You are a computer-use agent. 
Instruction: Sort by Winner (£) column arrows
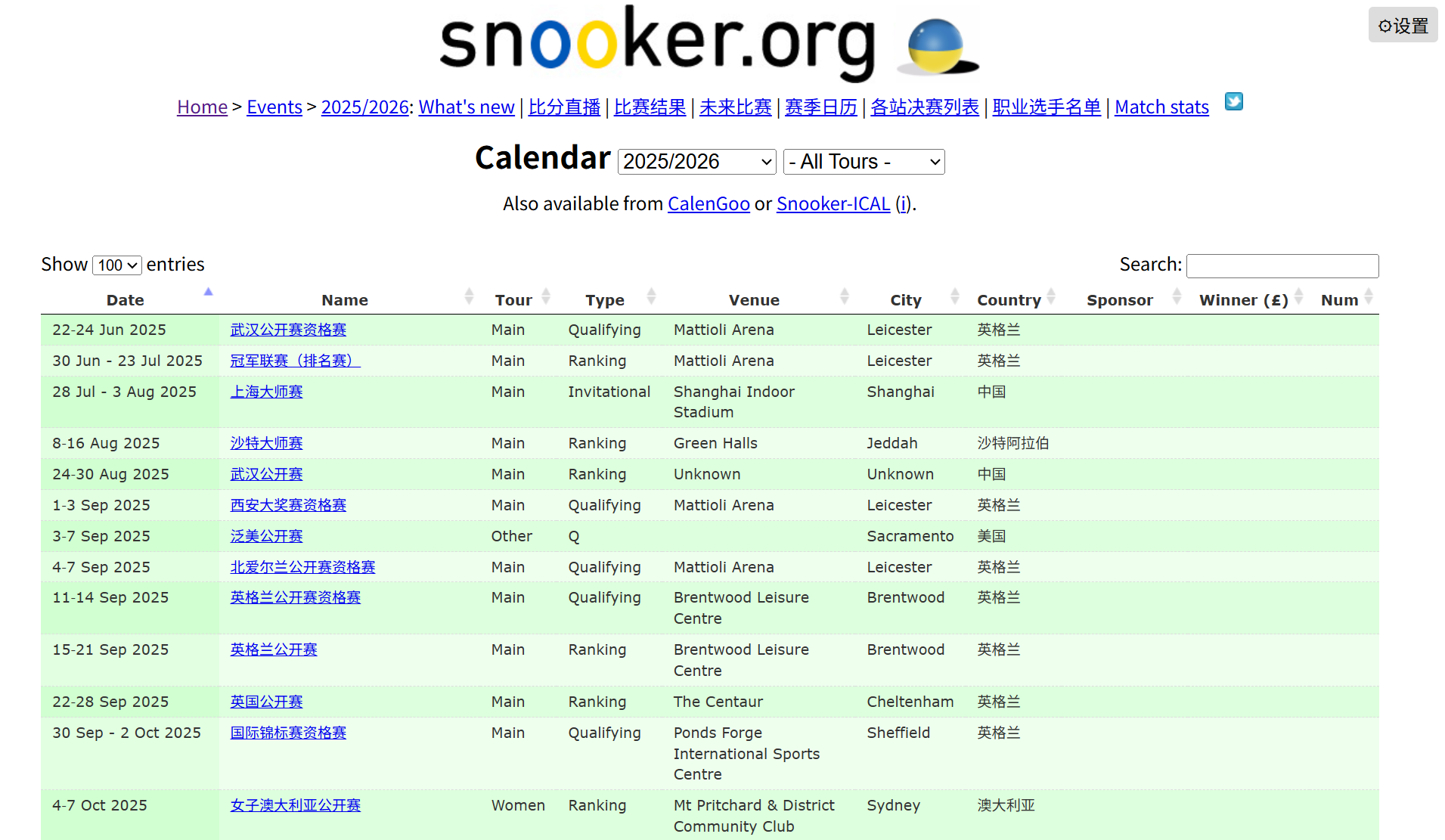[x=1298, y=297]
